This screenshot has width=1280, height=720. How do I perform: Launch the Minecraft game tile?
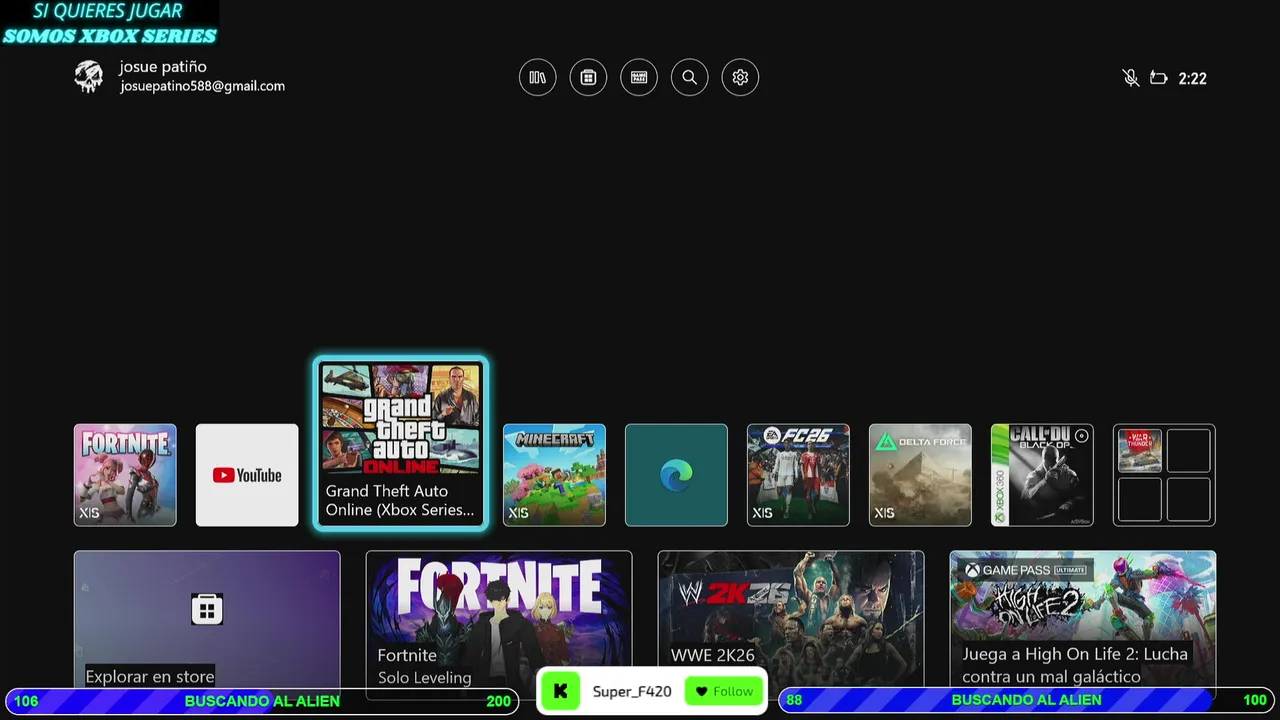(554, 475)
